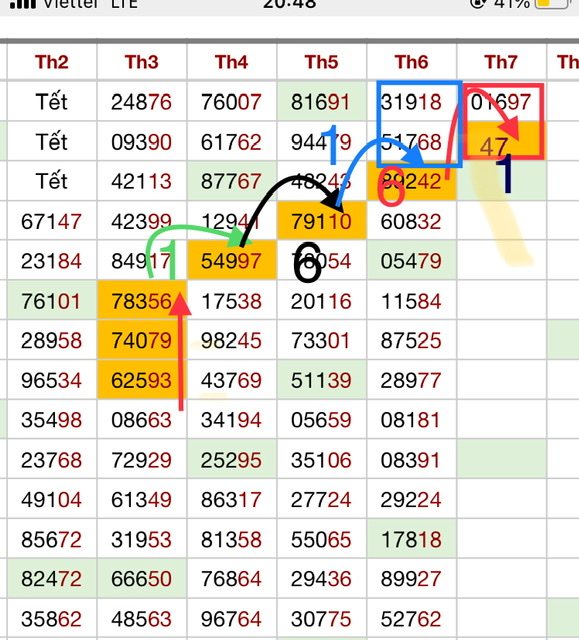This screenshot has width=579, height=640.
Task: Tap orange cell 74079
Action: tap(142, 340)
